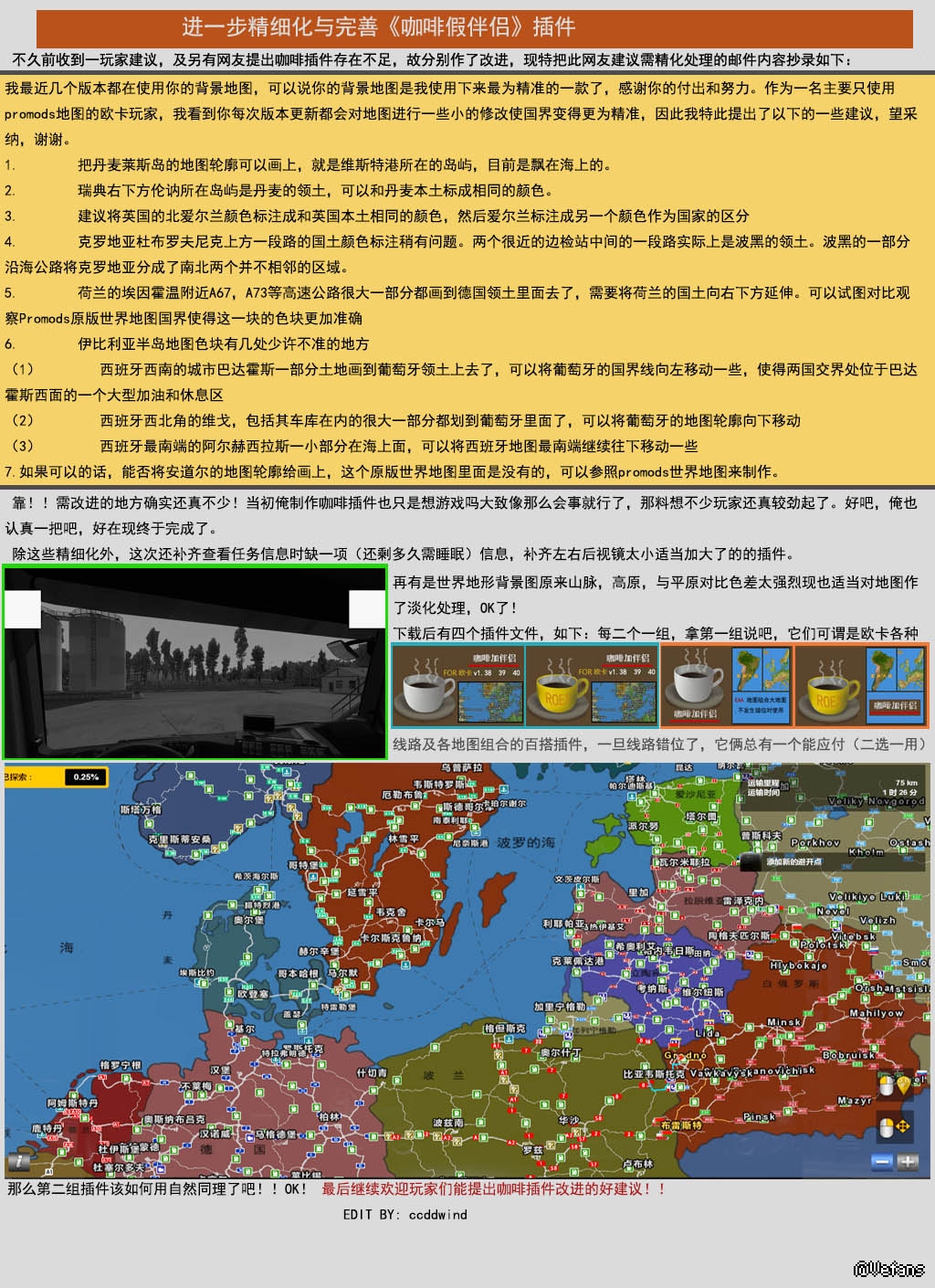The width and height of the screenshot is (935, 1288).
Task: Zoom out with the map minus button
Action: point(881,1162)
